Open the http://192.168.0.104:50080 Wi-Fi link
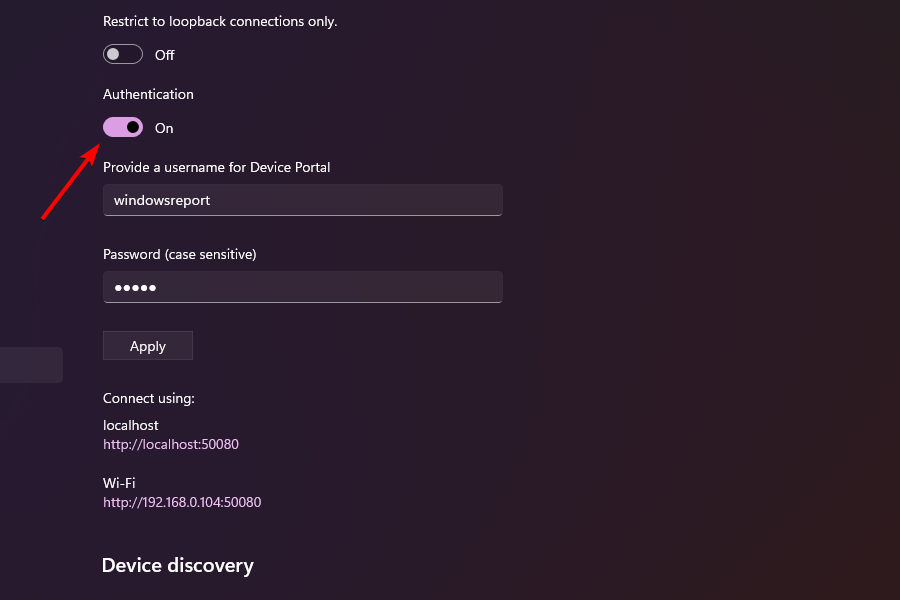The height and width of the screenshot is (600, 900). 182,502
